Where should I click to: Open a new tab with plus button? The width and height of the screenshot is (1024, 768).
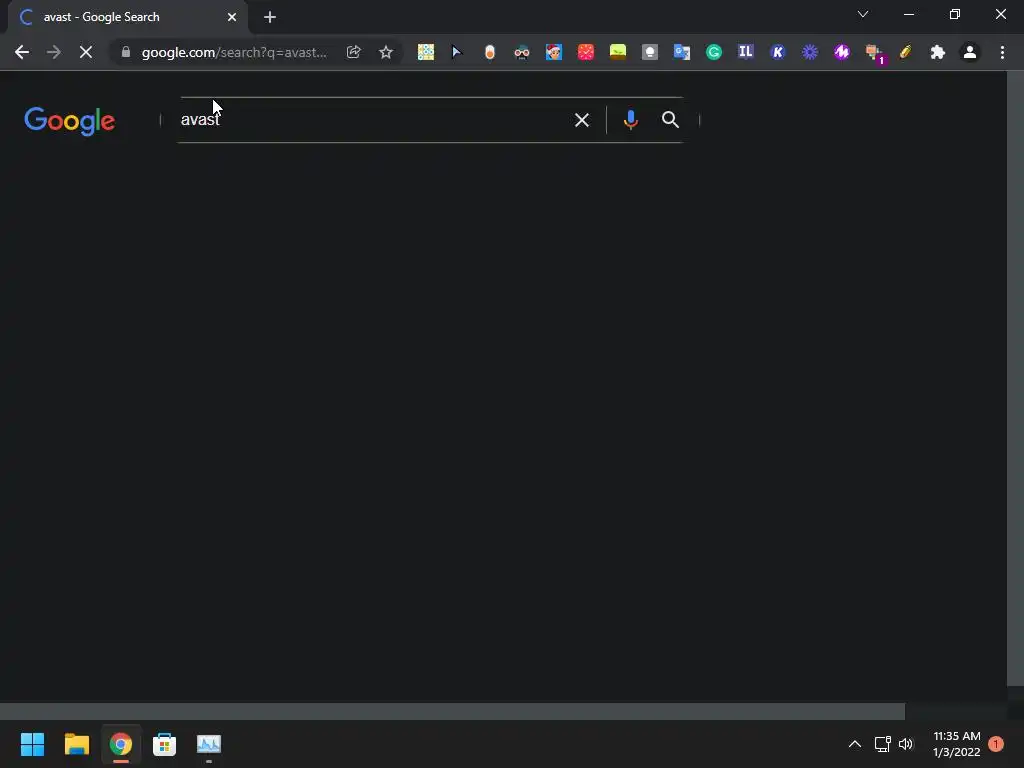(270, 17)
